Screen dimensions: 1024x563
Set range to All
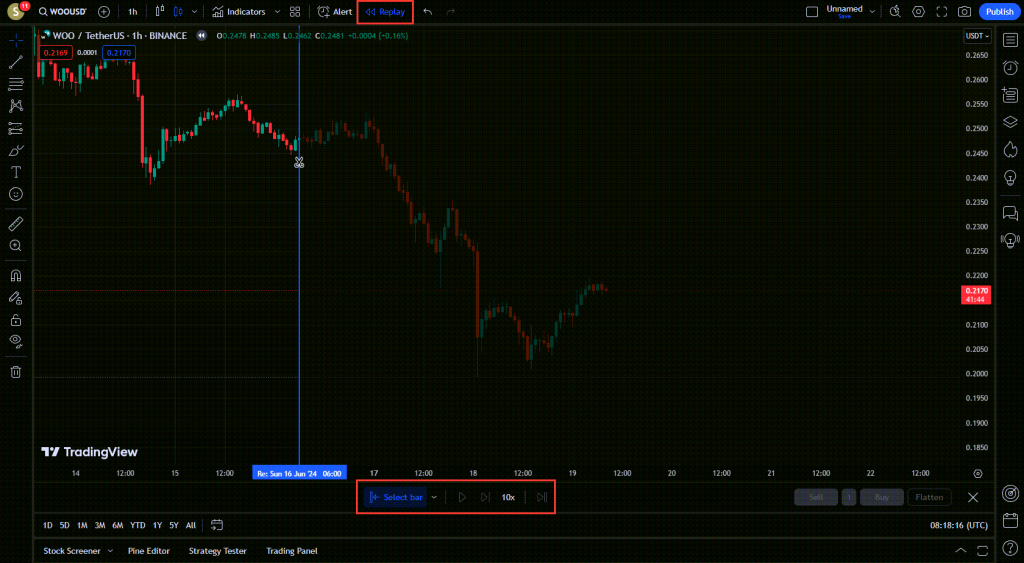tap(191, 525)
